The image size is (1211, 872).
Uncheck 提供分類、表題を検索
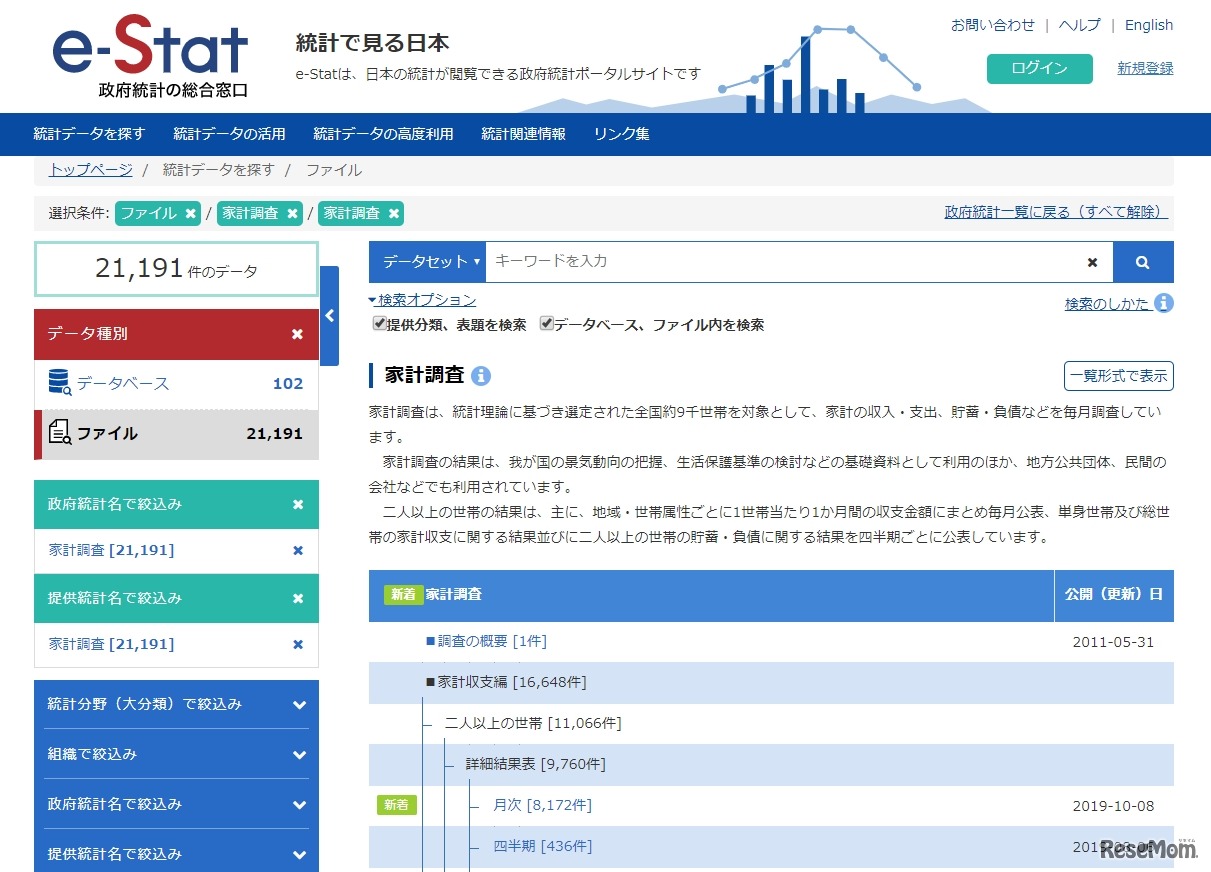click(378, 323)
